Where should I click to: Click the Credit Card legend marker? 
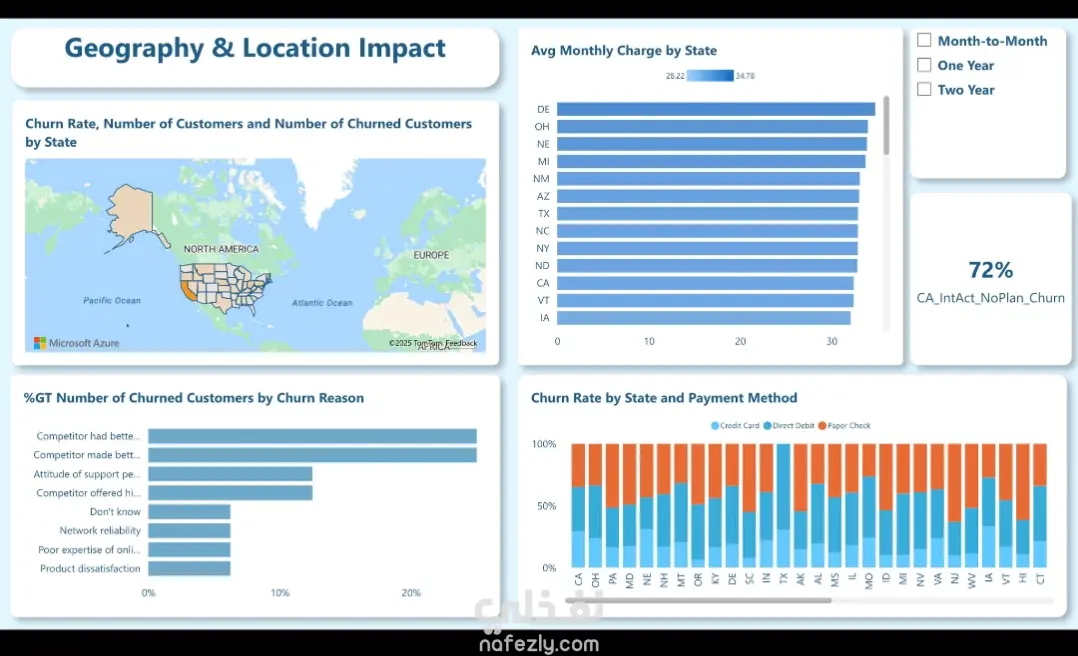[715, 426]
